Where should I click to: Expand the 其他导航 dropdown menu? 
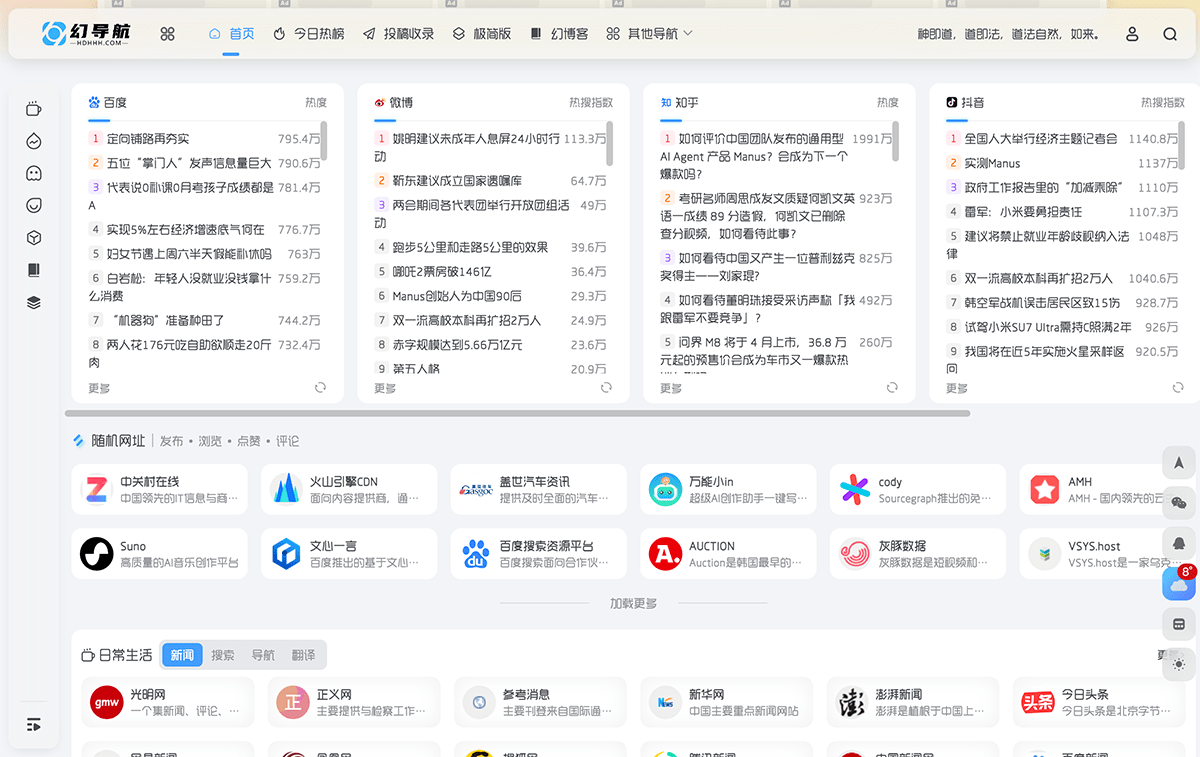coord(655,33)
